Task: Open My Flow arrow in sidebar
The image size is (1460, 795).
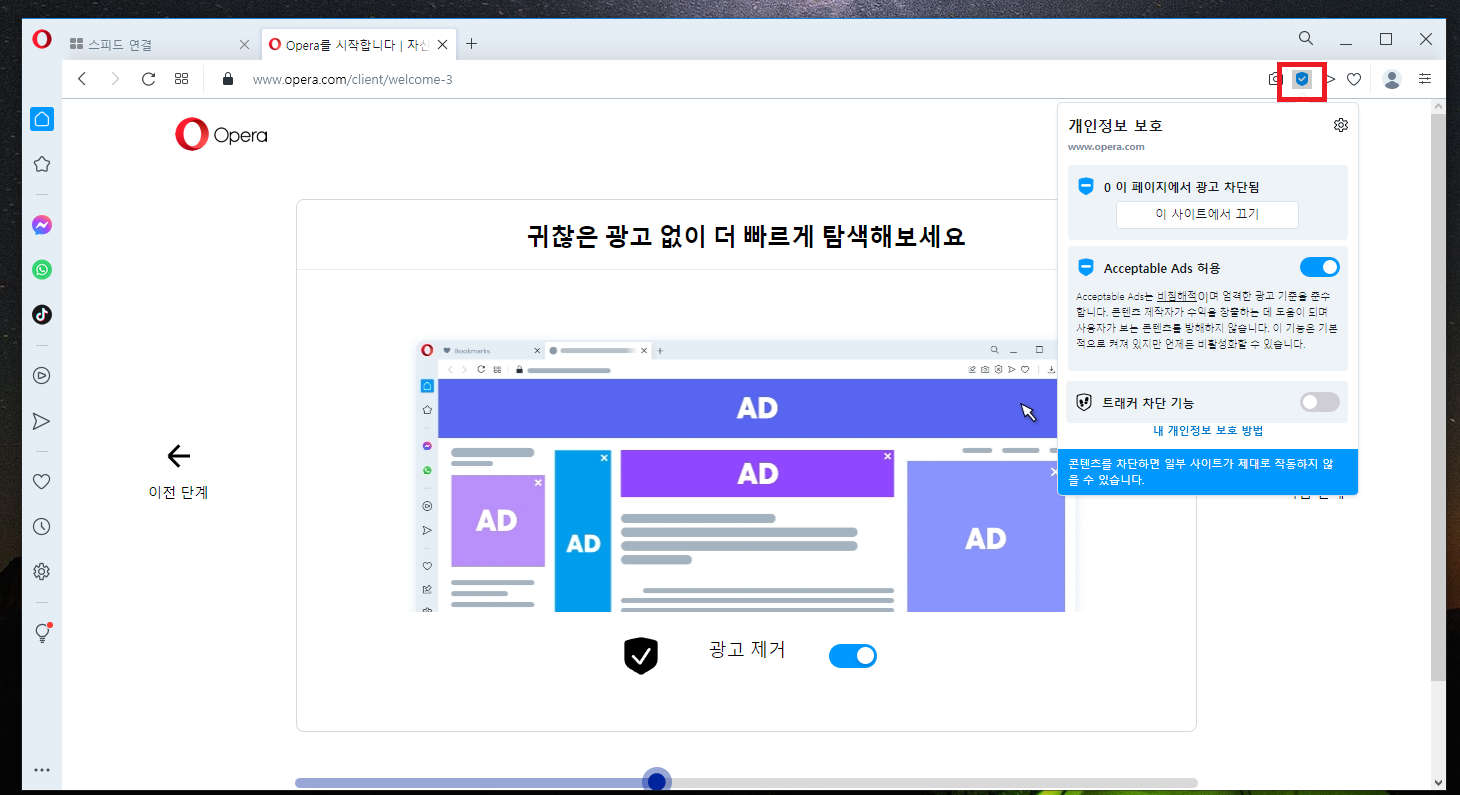Action: (x=42, y=421)
